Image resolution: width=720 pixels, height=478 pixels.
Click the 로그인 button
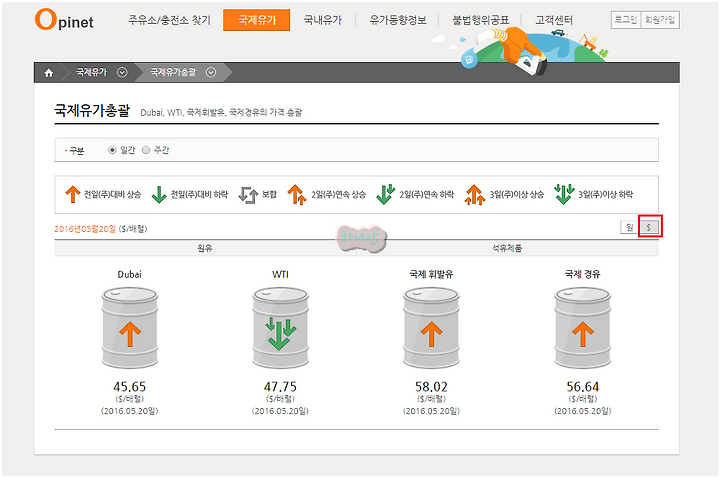pyautogui.click(x=625, y=20)
